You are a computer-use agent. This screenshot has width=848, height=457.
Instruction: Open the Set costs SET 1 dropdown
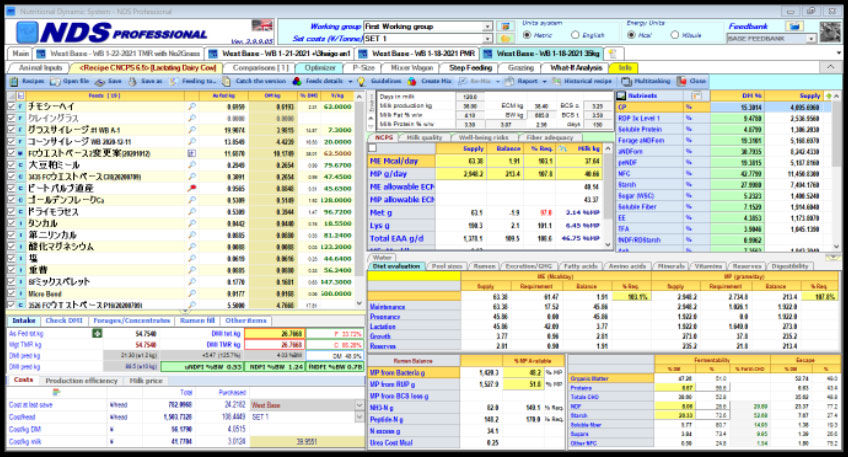487,39
